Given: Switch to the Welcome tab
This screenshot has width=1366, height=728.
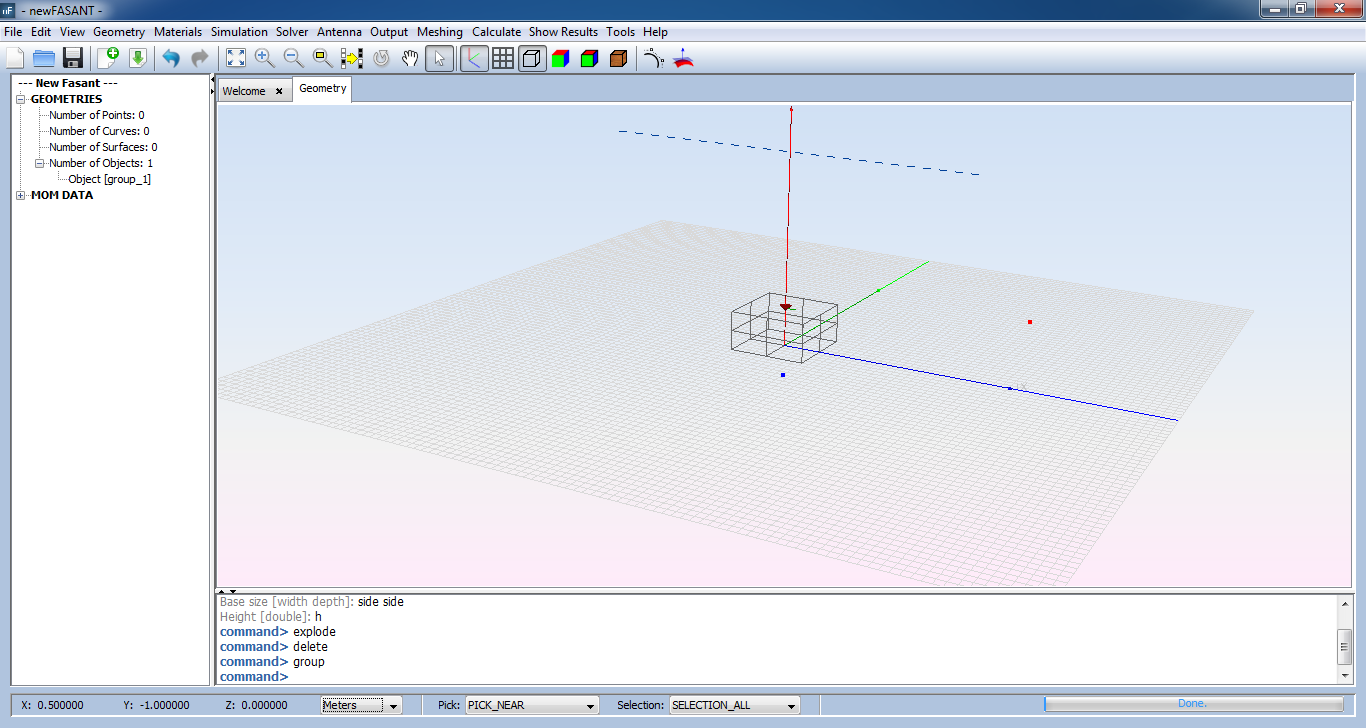Looking at the screenshot, I should [244, 91].
